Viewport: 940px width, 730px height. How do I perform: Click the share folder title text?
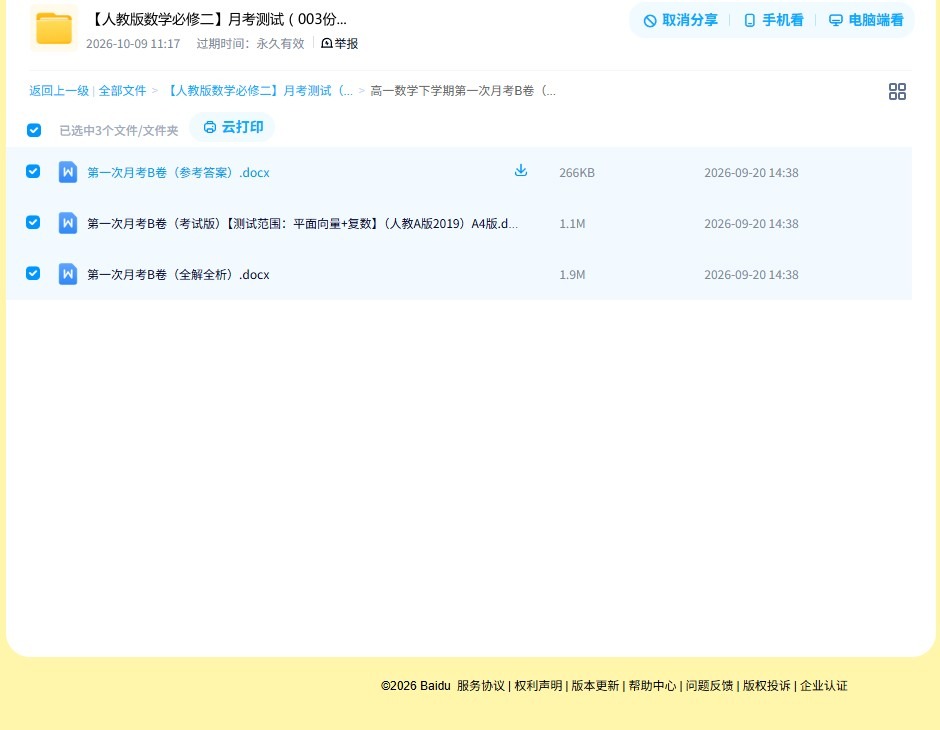point(218,19)
